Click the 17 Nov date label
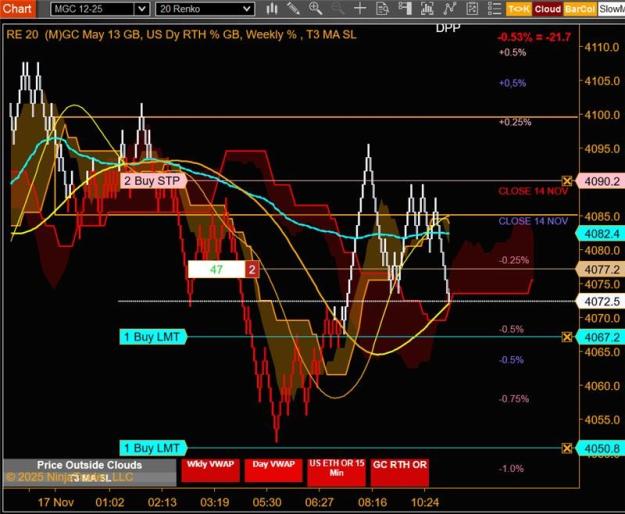This screenshot has height=514, width=625. [55, 502]
